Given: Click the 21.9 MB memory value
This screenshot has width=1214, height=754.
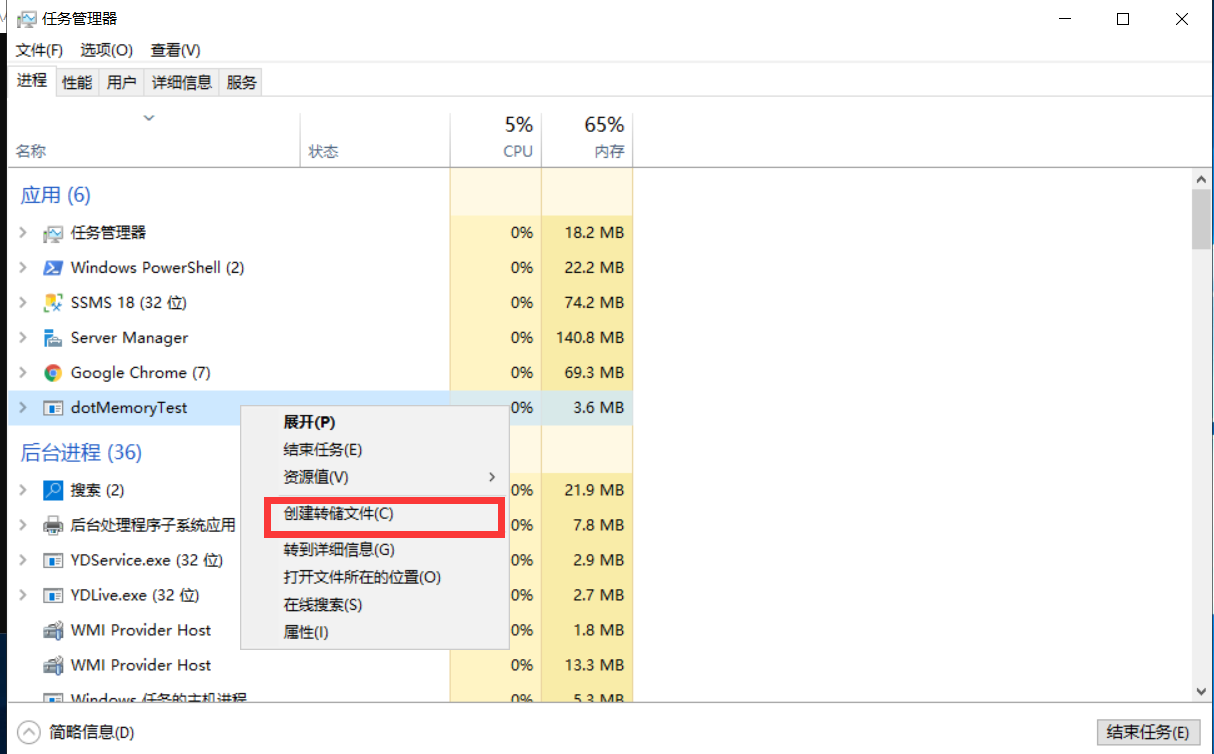Looking at the screenshot, I should coord(594,490).
